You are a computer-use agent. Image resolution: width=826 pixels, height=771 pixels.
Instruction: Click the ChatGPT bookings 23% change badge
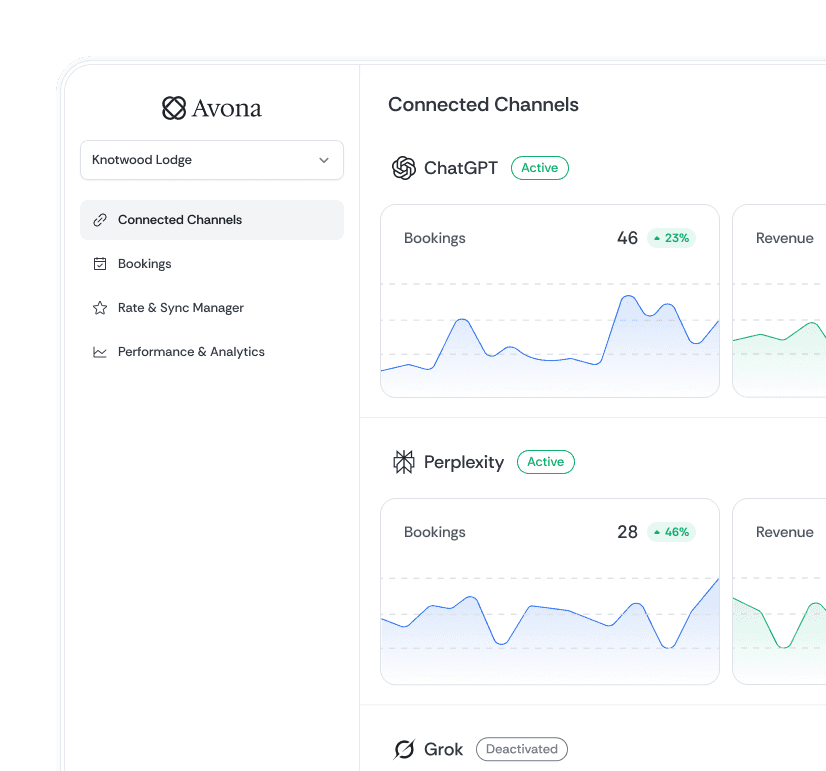pyautogui.click(x=672, y=238)
